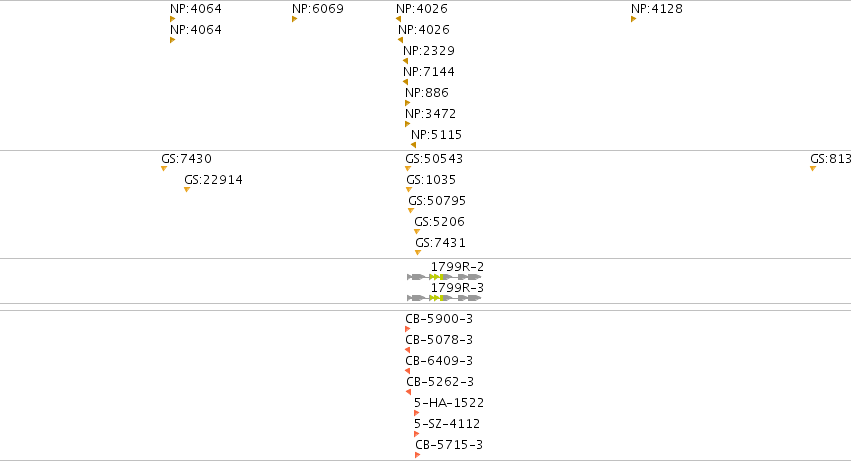
Task: Open the 5-SZ-4112 feature label
Action: pos(447,424)
